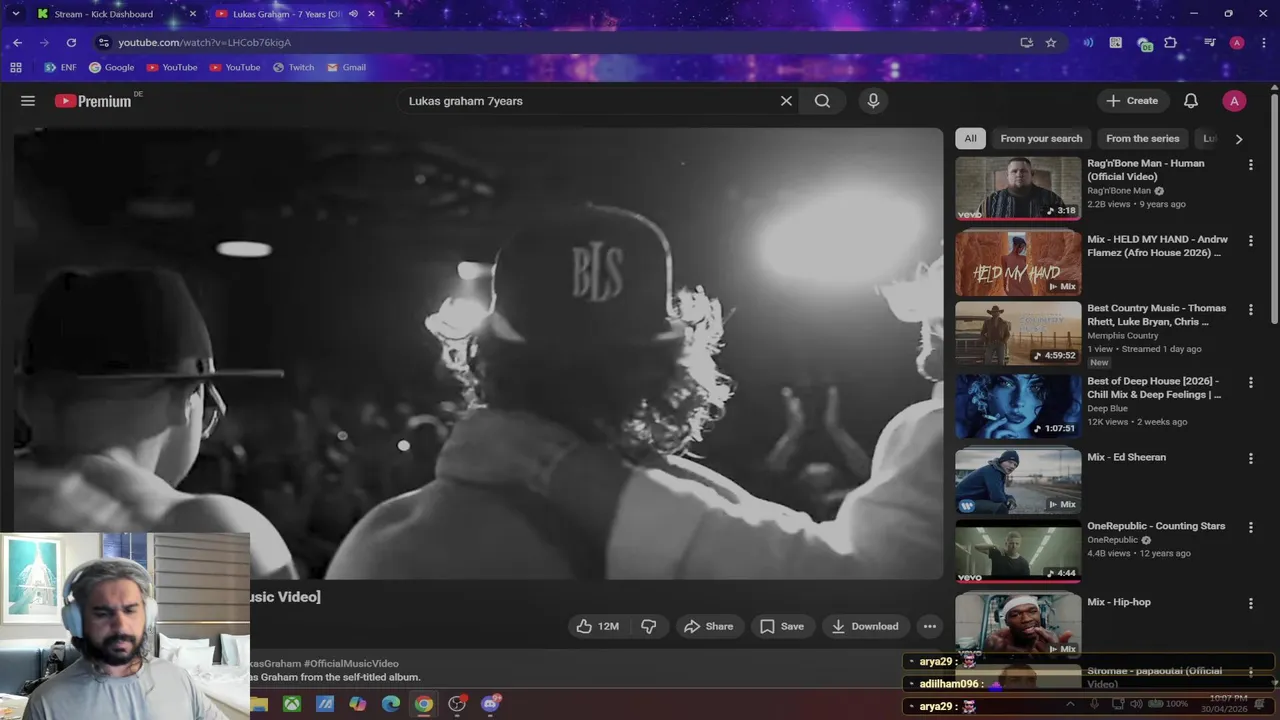Click the Create button
Screen dimensions: 1280x720
click(x=1132, y=101)
